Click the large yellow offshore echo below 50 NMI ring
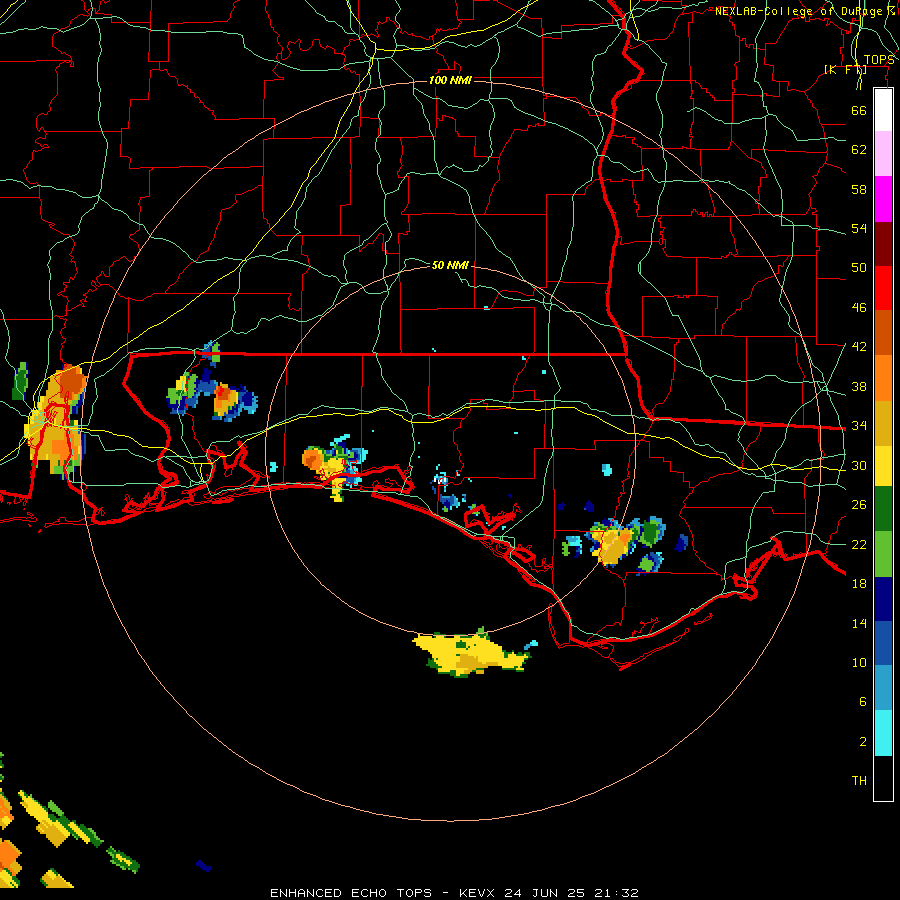 tap(471, 653)
